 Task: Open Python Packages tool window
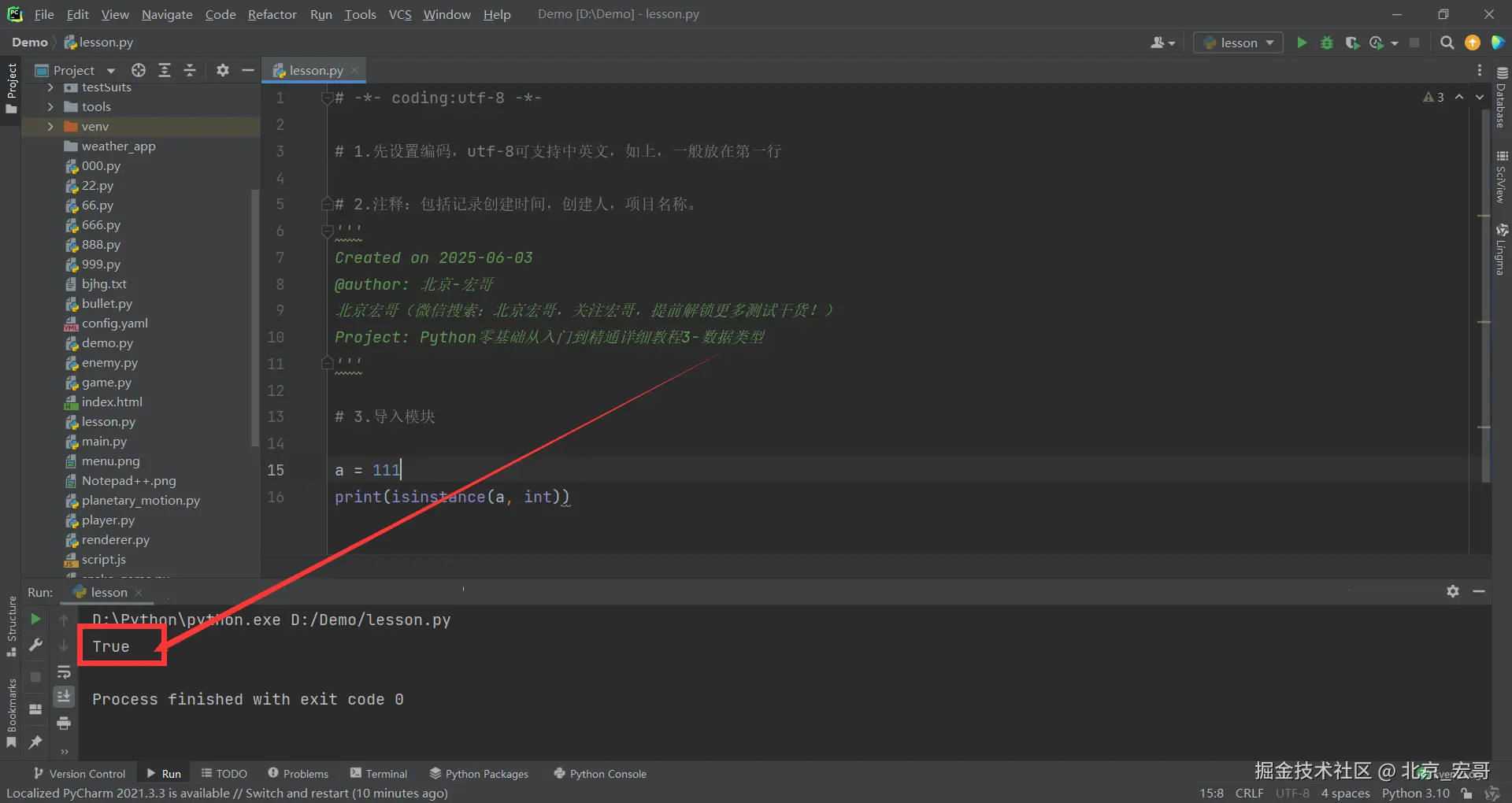click(x=479, y=774)
